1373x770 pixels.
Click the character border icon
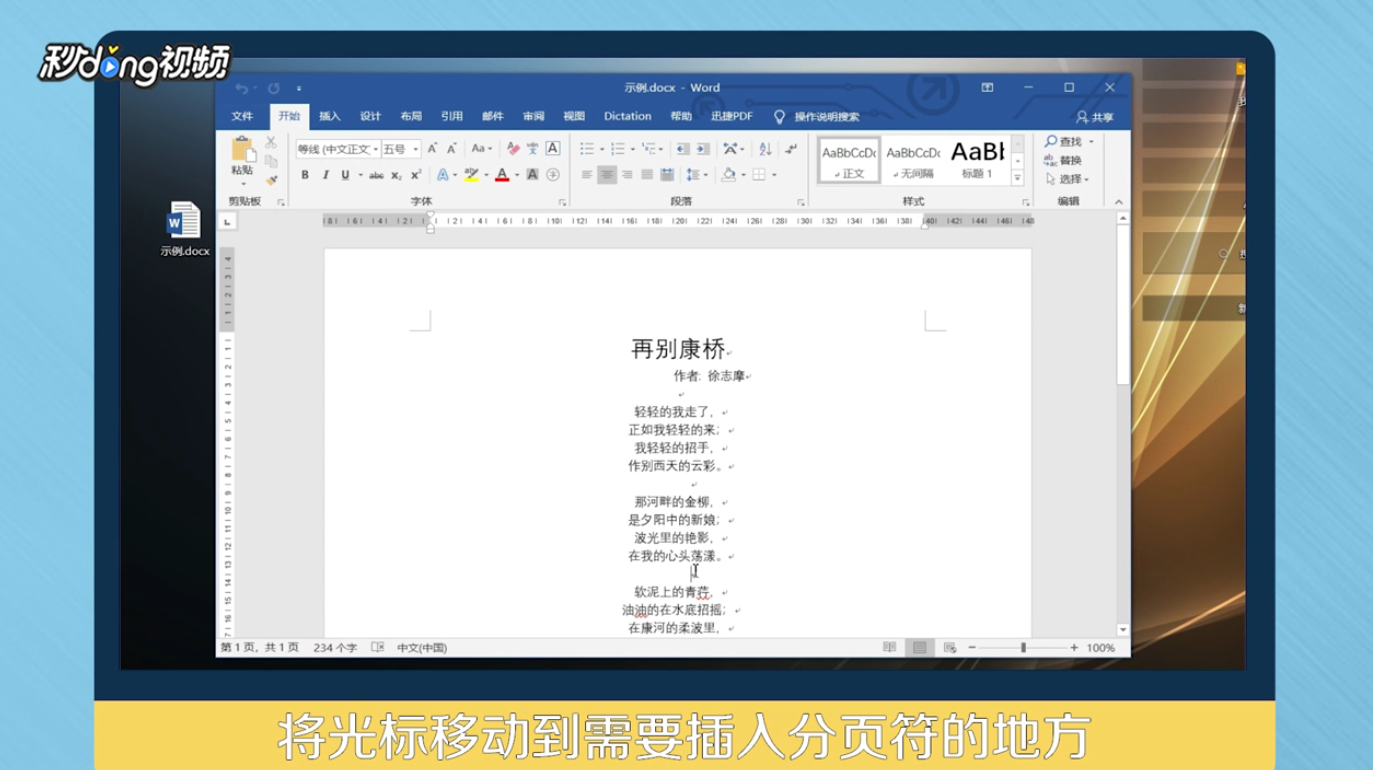point(553,149)
